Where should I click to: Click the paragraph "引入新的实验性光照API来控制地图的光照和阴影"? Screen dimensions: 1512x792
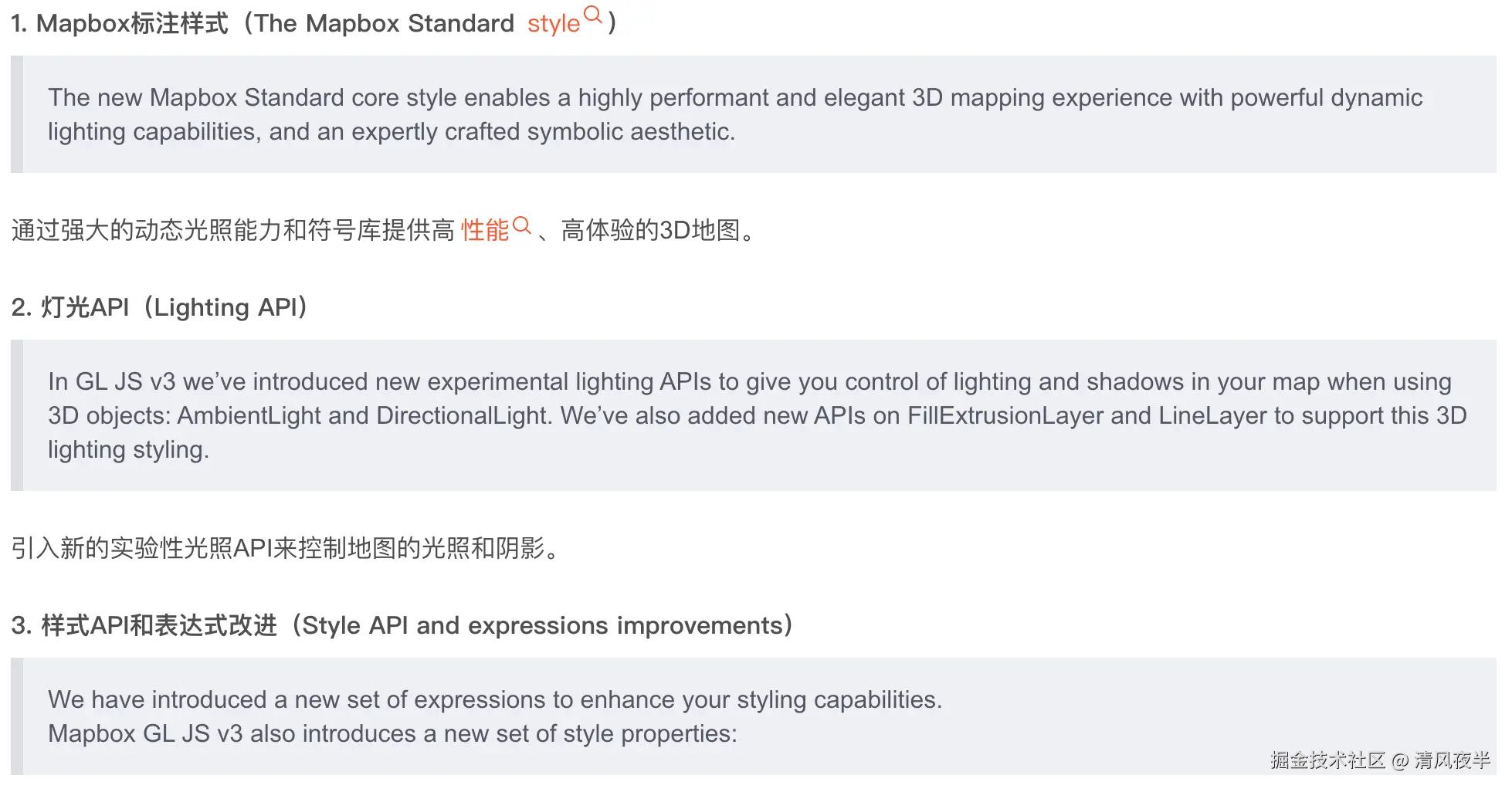[x=286, y=548]
